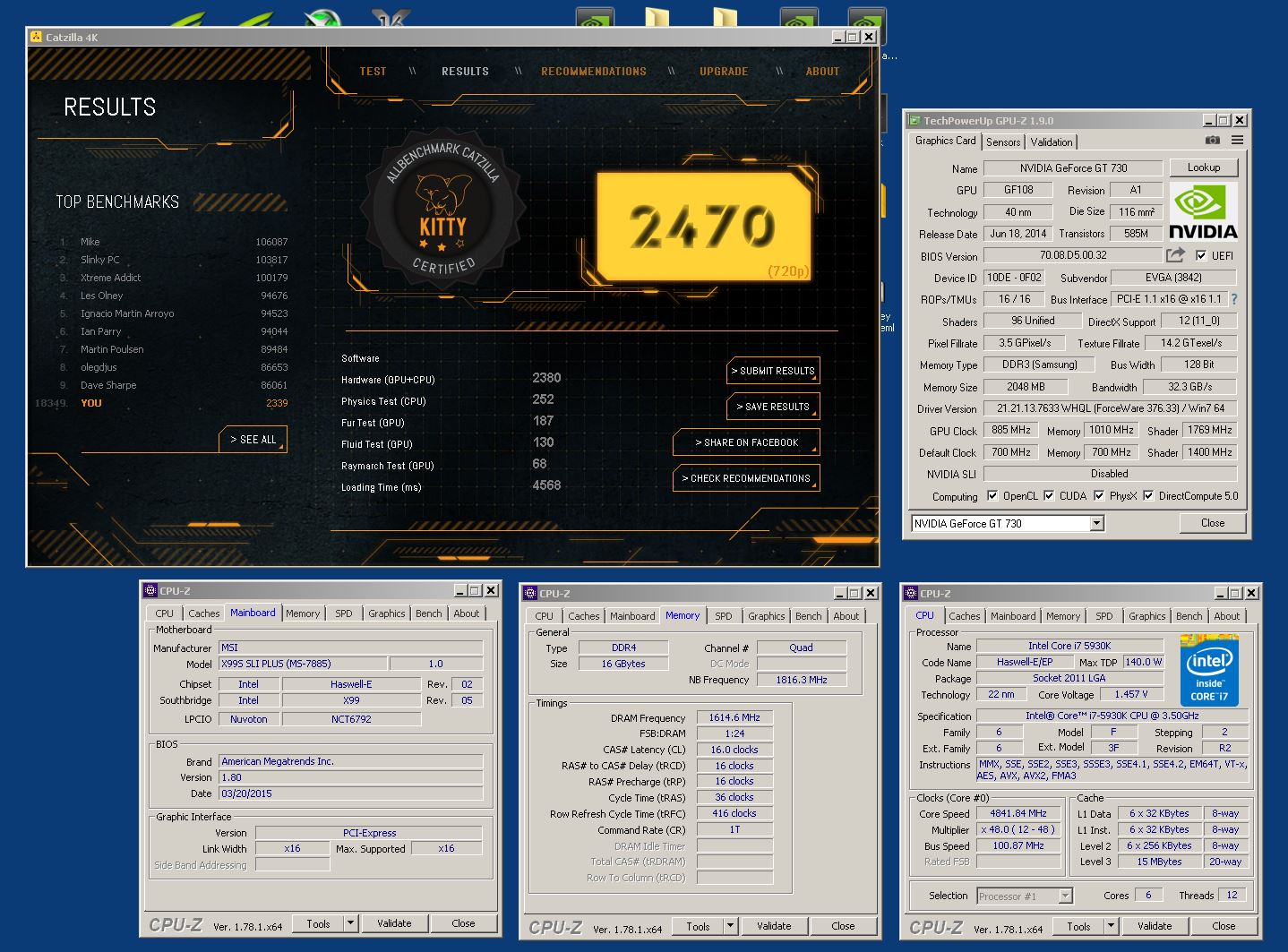Open Catzilla RECOMMENDATIONS tab
Viewport: 1288px width, 952px height.
tap(593, 72)
